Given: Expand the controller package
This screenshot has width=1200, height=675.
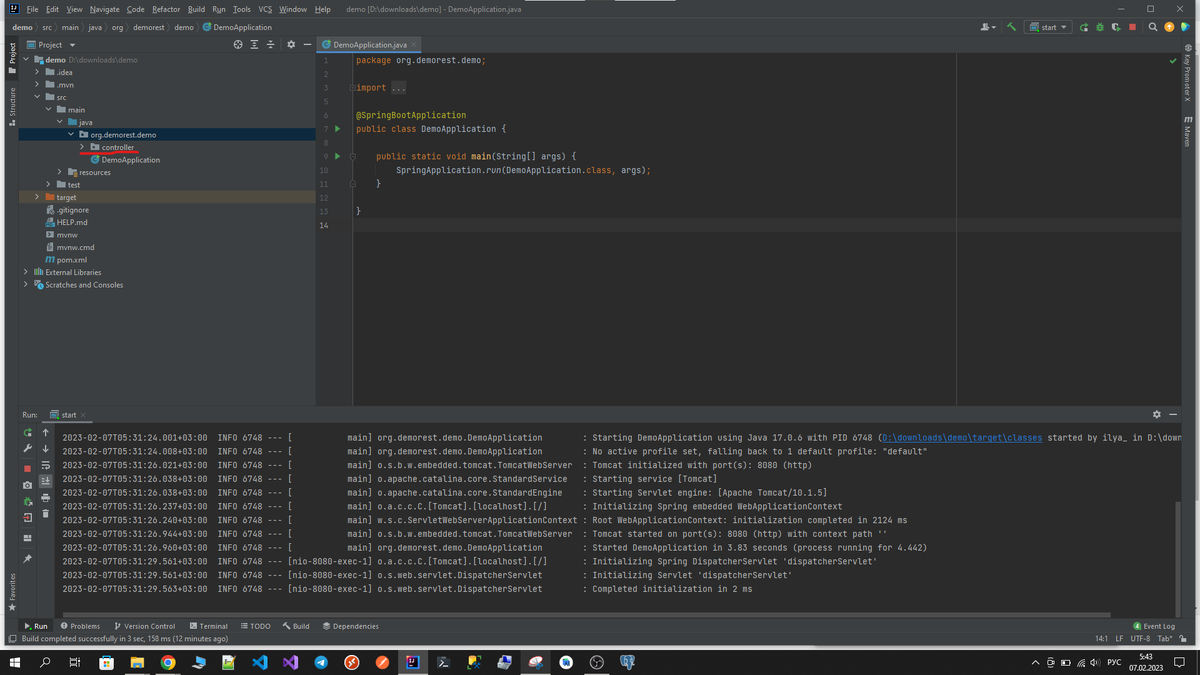Looking at the screenshot, I should [82, 147].
